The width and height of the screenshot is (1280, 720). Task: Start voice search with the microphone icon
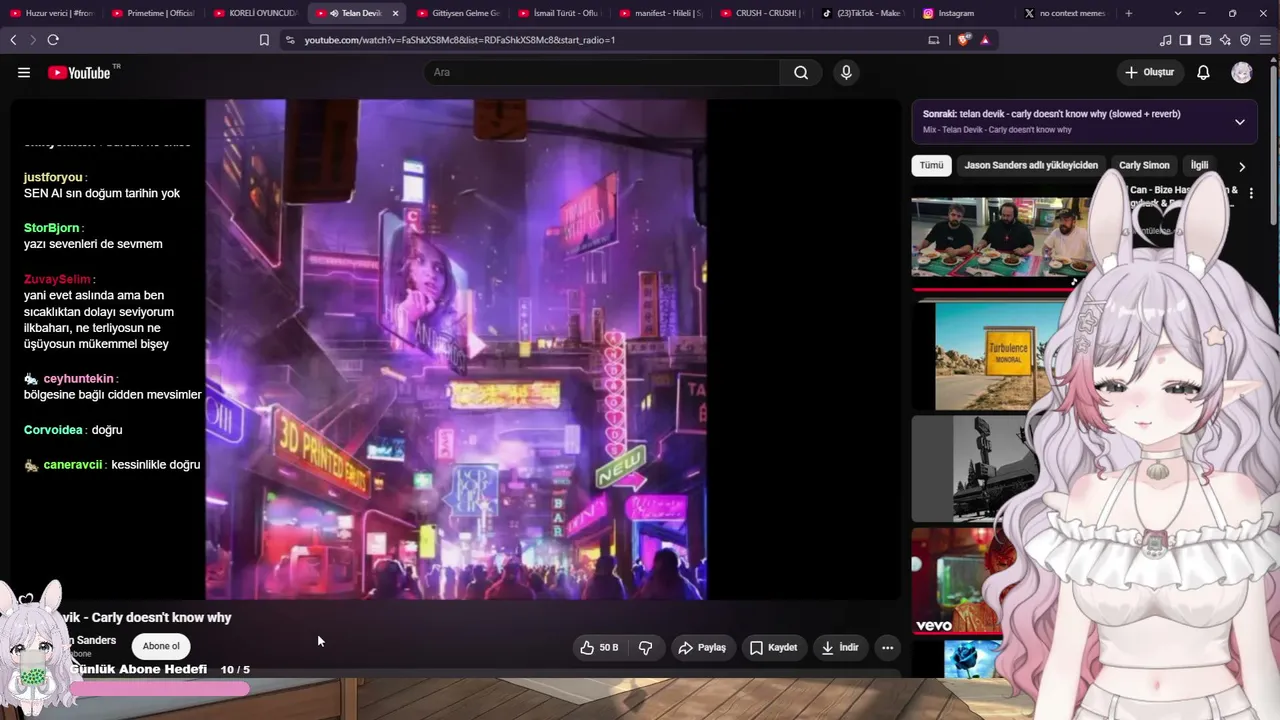[x=846, y=72]
